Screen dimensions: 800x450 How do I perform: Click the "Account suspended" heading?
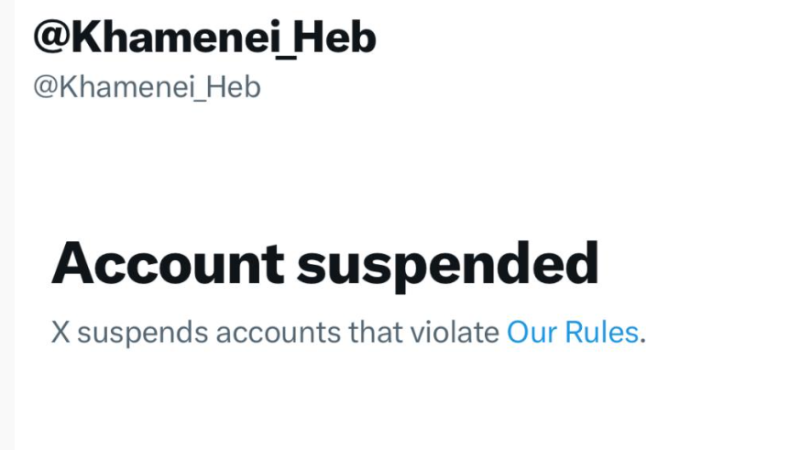click(x=324, y=264)
